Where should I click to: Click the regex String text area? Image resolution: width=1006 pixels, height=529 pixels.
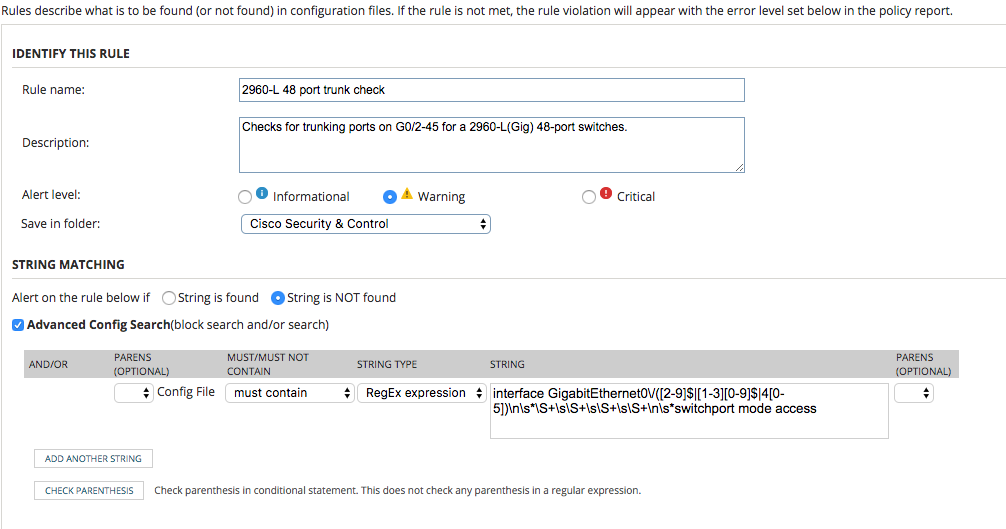tap(688, 410)
